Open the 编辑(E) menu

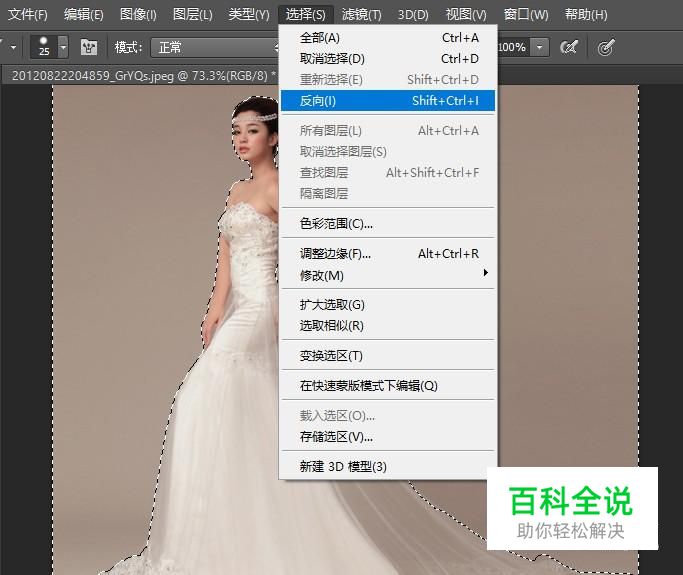click(83, 14)
